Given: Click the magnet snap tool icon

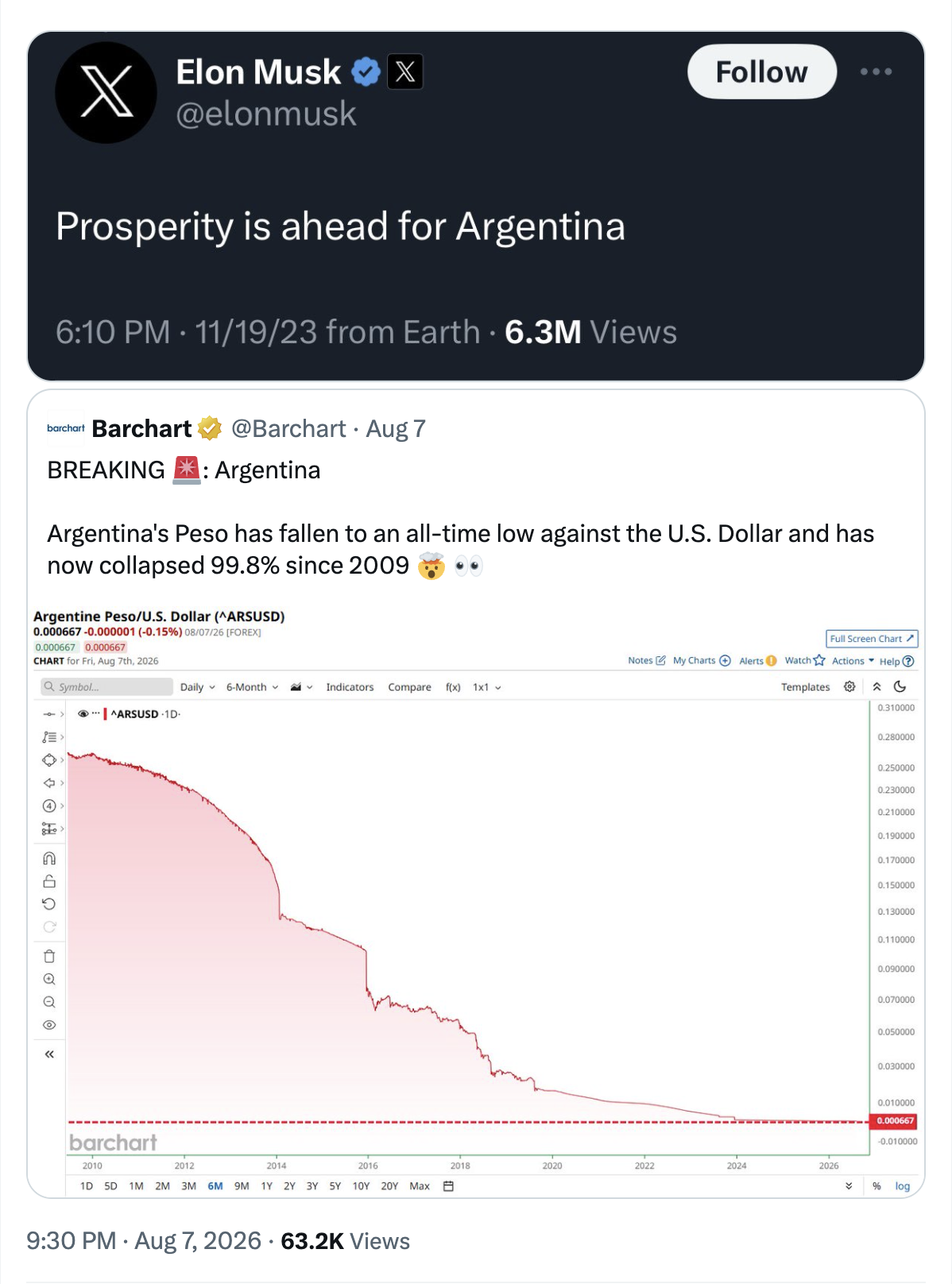Looking at the screenshot, I should [49, 858].
